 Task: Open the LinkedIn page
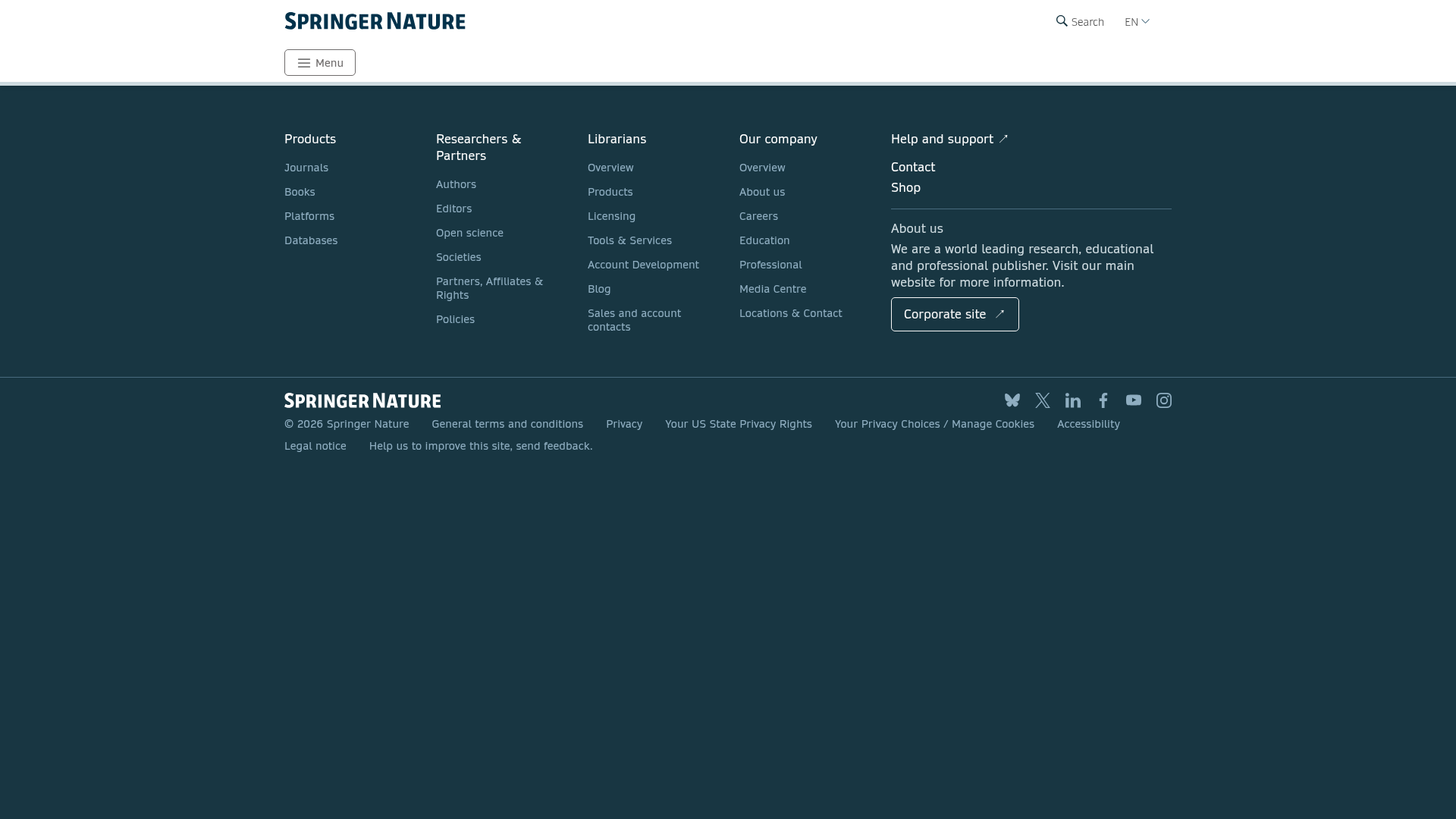pyautogui.click(x=1072, y=400)
